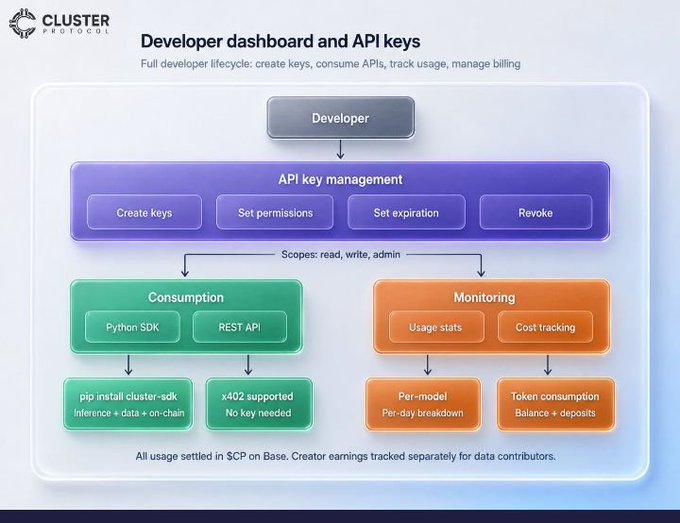This screenshot has width=680, height=523.
Task: Click 'Token consumption' text
Action: 555,396
